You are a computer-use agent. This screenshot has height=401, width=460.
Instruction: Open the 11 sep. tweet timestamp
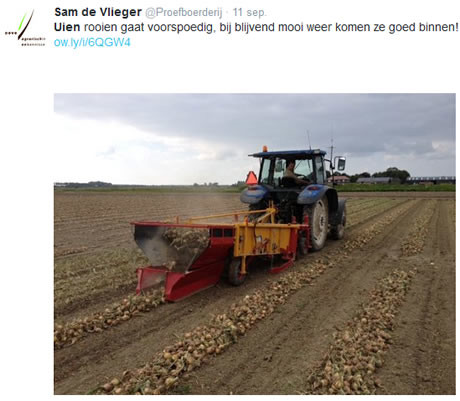250,12
